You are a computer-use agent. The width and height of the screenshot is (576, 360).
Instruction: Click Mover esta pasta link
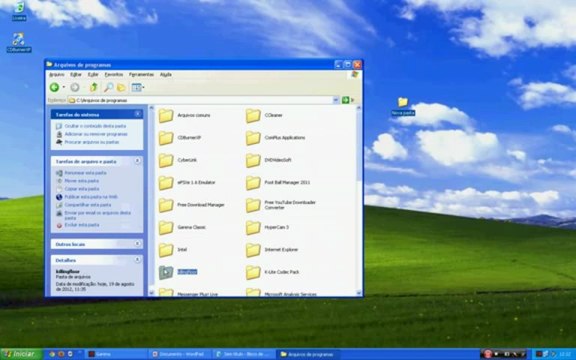82,181
